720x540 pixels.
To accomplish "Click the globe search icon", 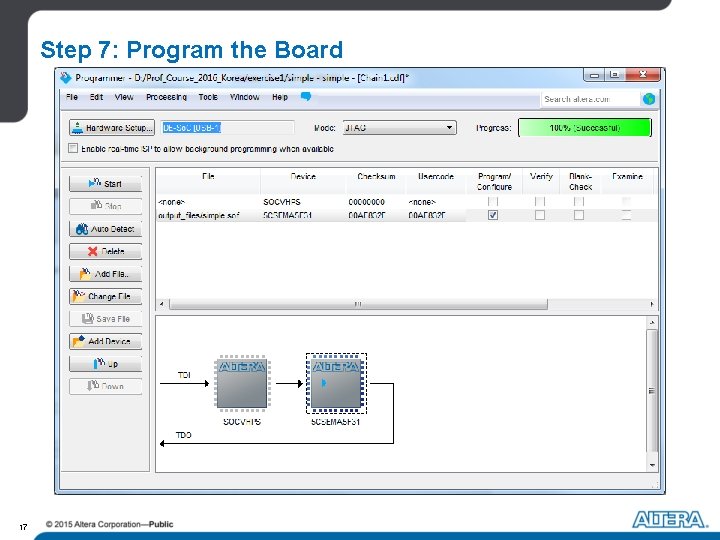I will 648,99.
